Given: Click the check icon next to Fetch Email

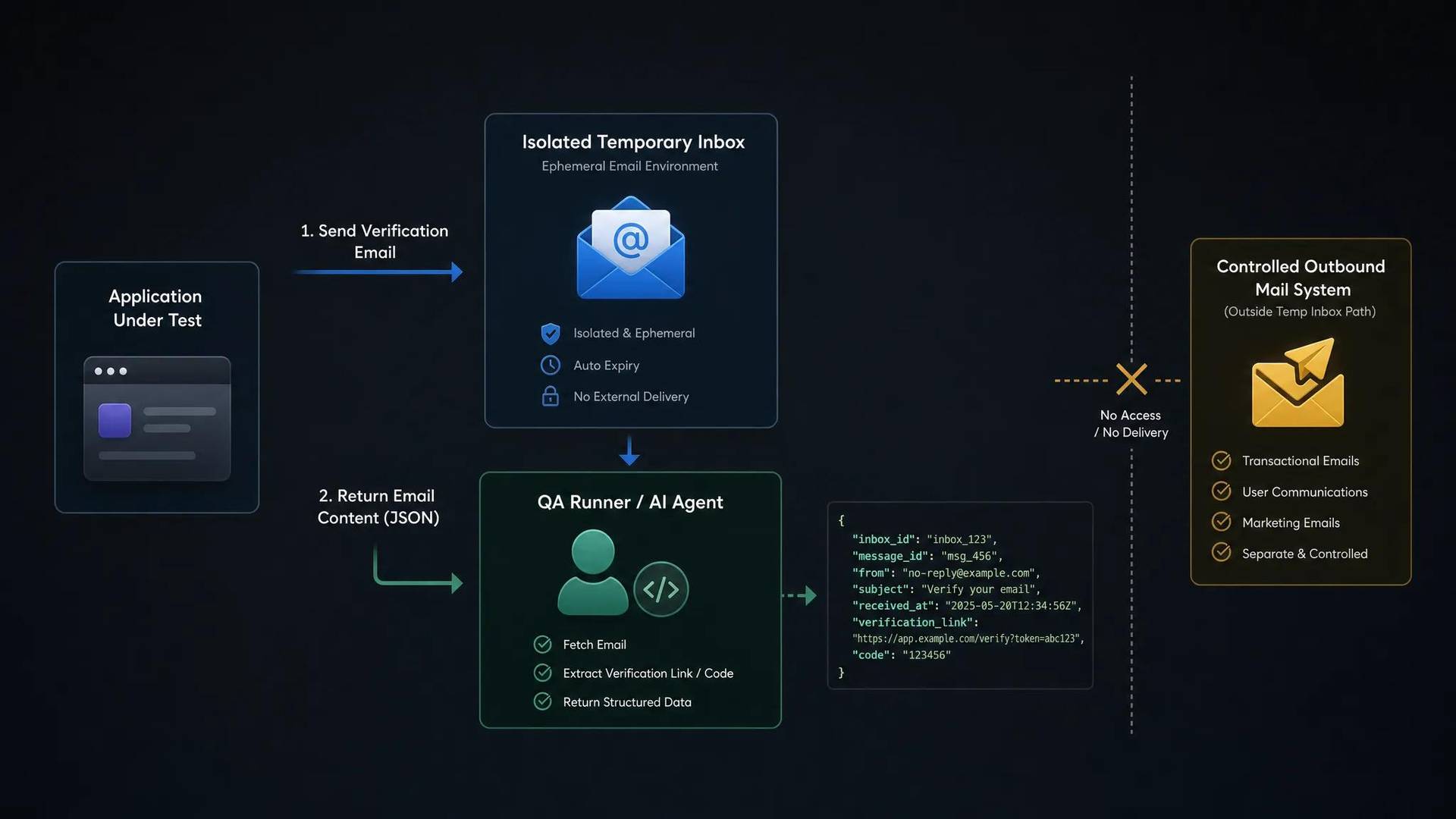Looking at the screenshot, I should (543, 644).
